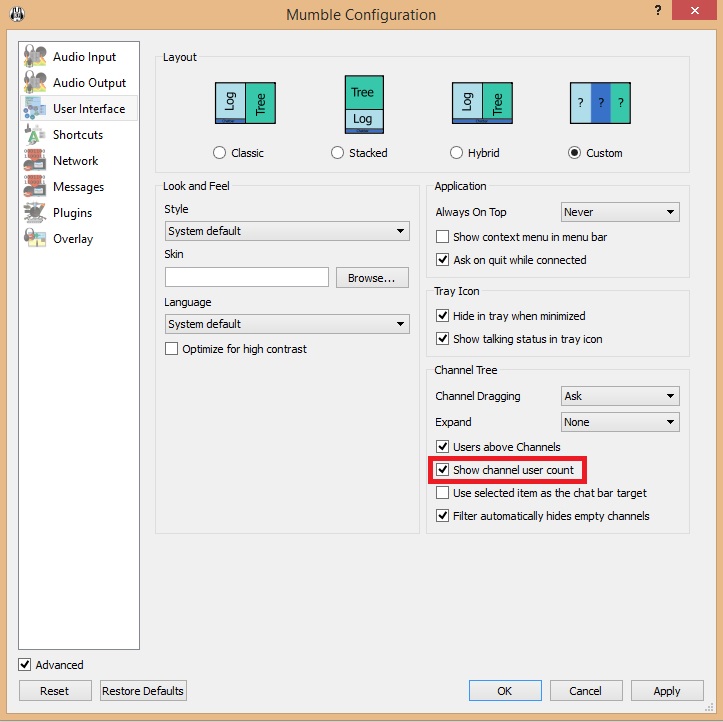Click the Custom layout question-mark thumbnail
Viewport: 723px width, 722px height.
pyautogui.click(x=600, y=103)
